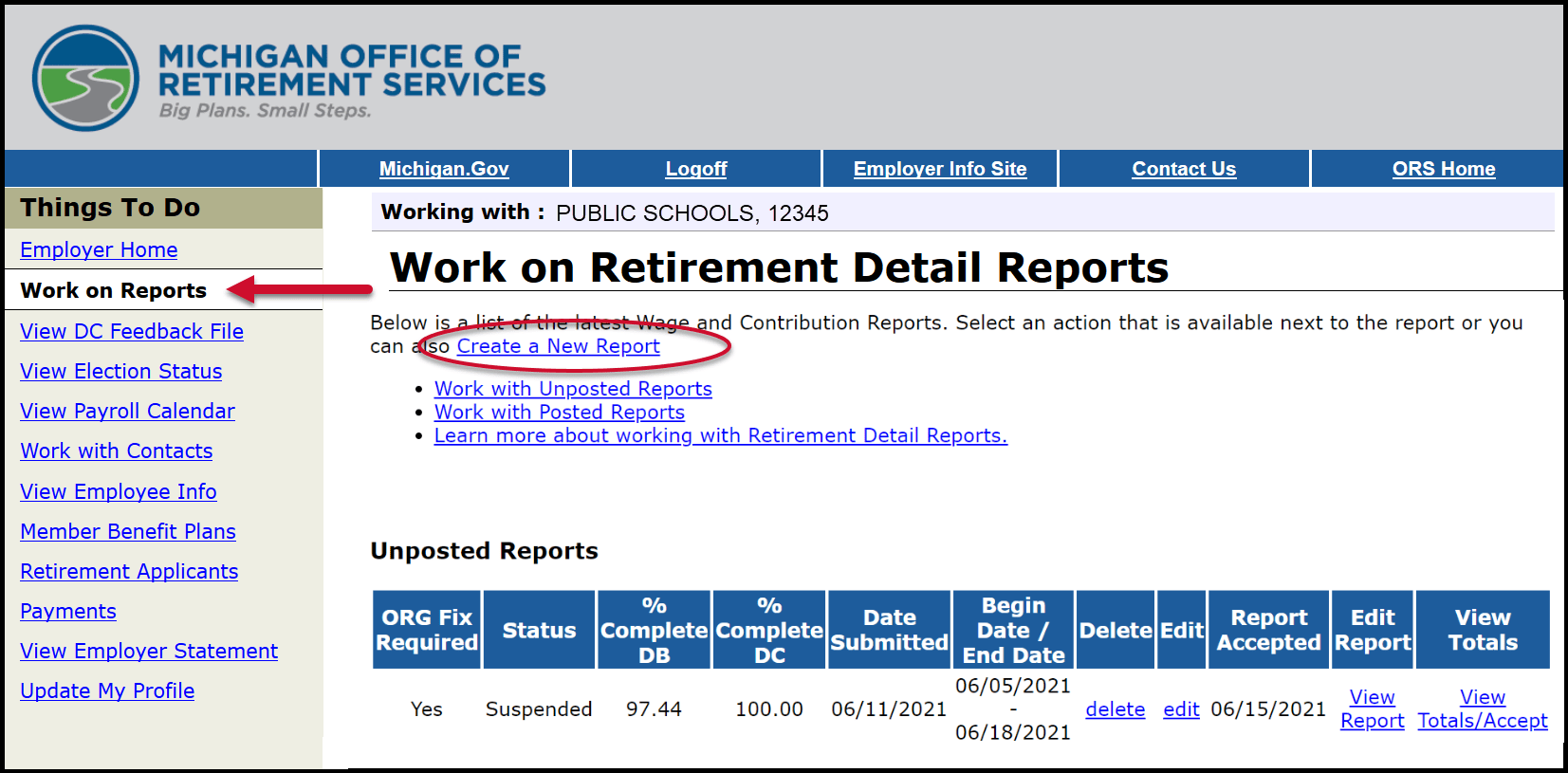Screen dimensions: 1568x773
Task: Go to Work with Contacts
Action: [x=117, y=451]
